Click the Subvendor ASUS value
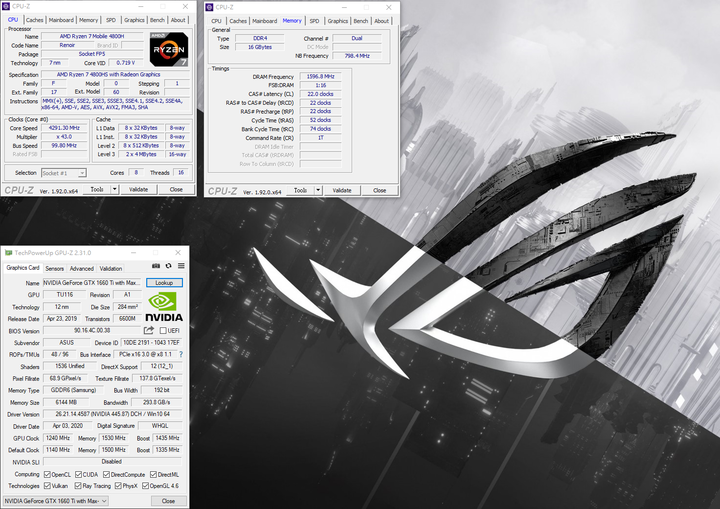720x509 pixels. 66,342
